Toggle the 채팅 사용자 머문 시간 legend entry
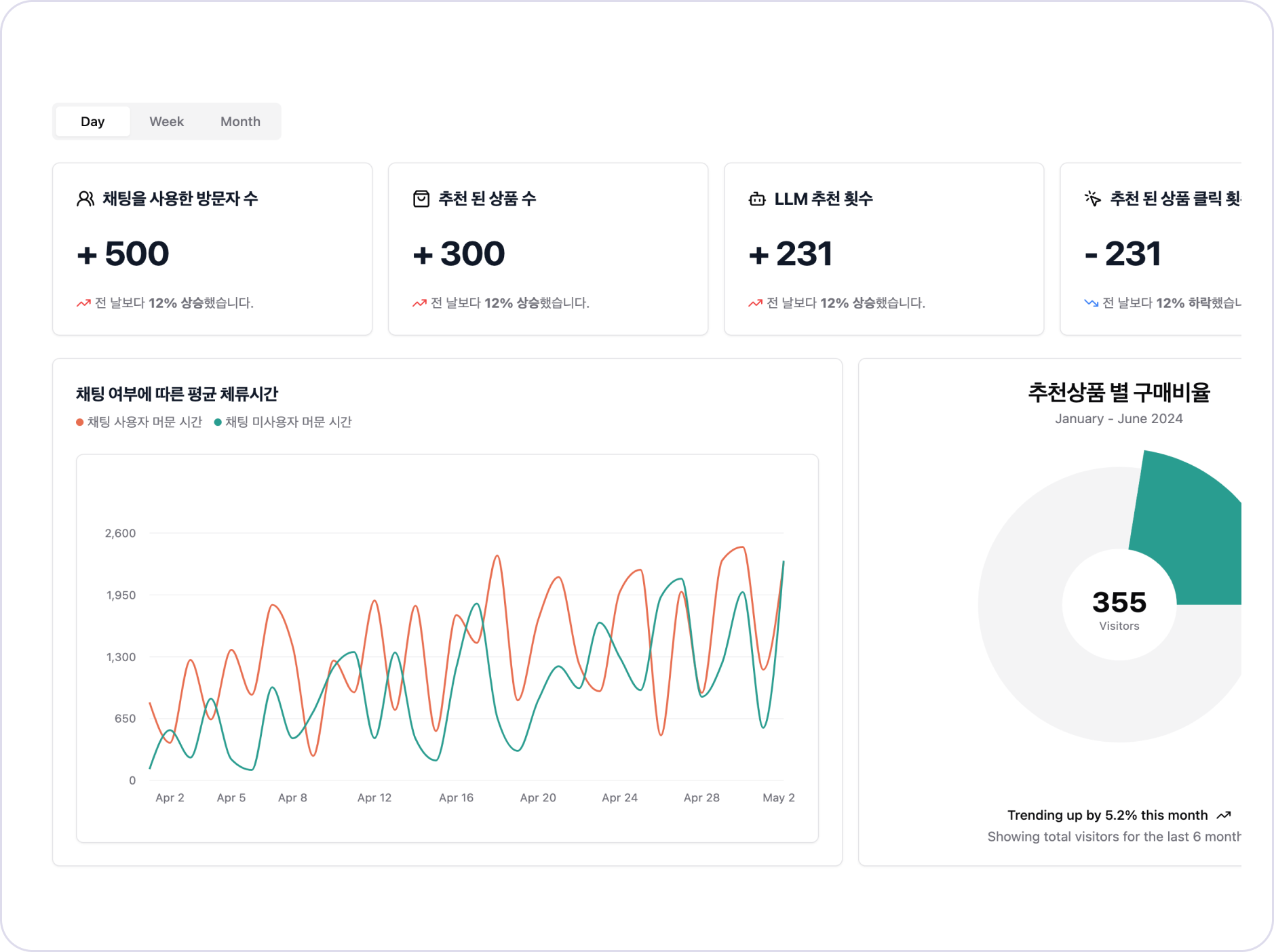1274x952 pixels. (140, 421)
